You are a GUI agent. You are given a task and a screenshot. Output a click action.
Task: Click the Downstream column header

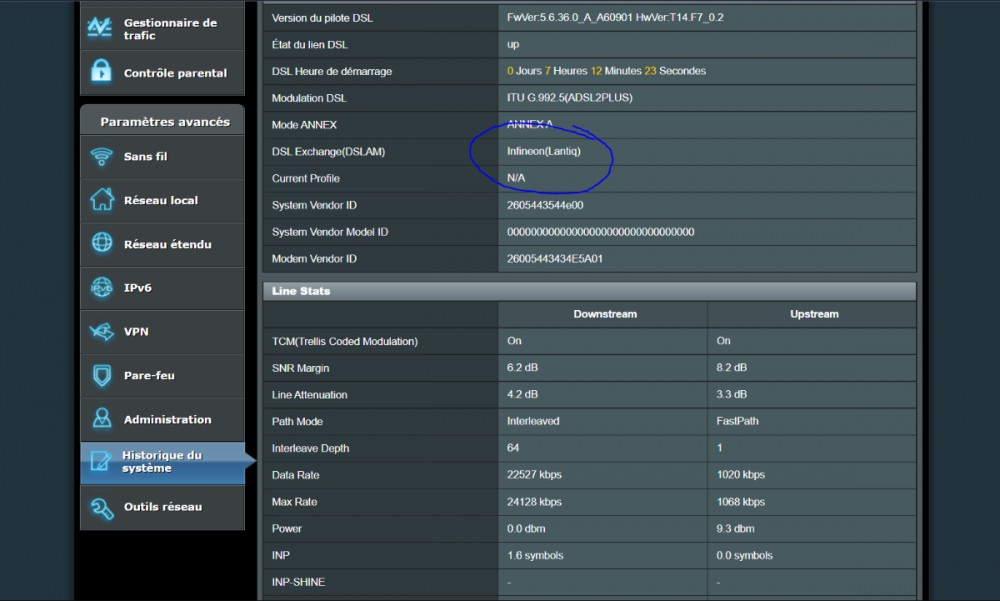coord(605,314)
